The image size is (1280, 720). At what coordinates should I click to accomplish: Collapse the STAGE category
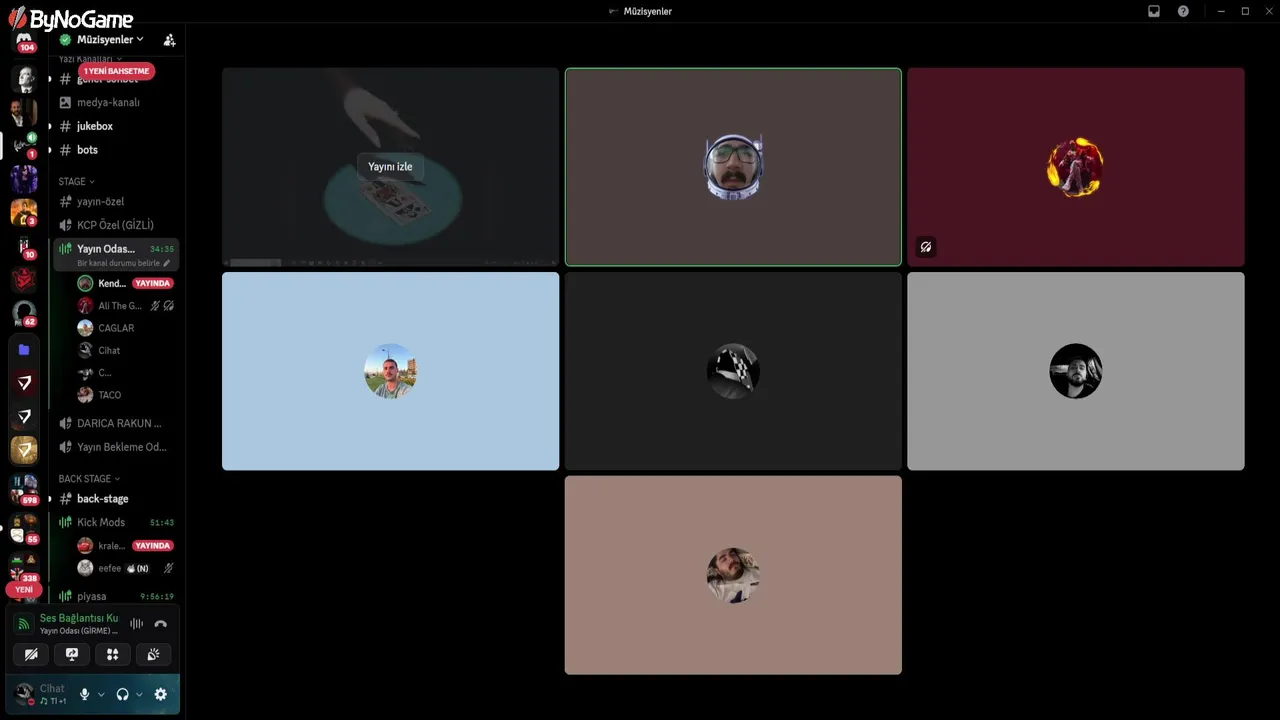click(x=76, y=182)
